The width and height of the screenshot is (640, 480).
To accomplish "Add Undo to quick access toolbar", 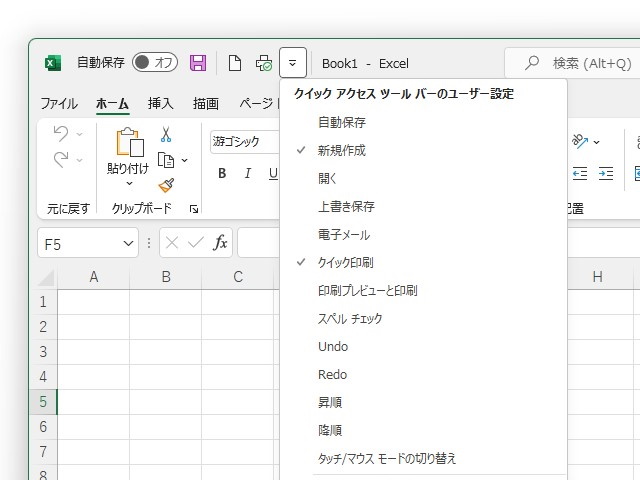I will click(424, 347).
